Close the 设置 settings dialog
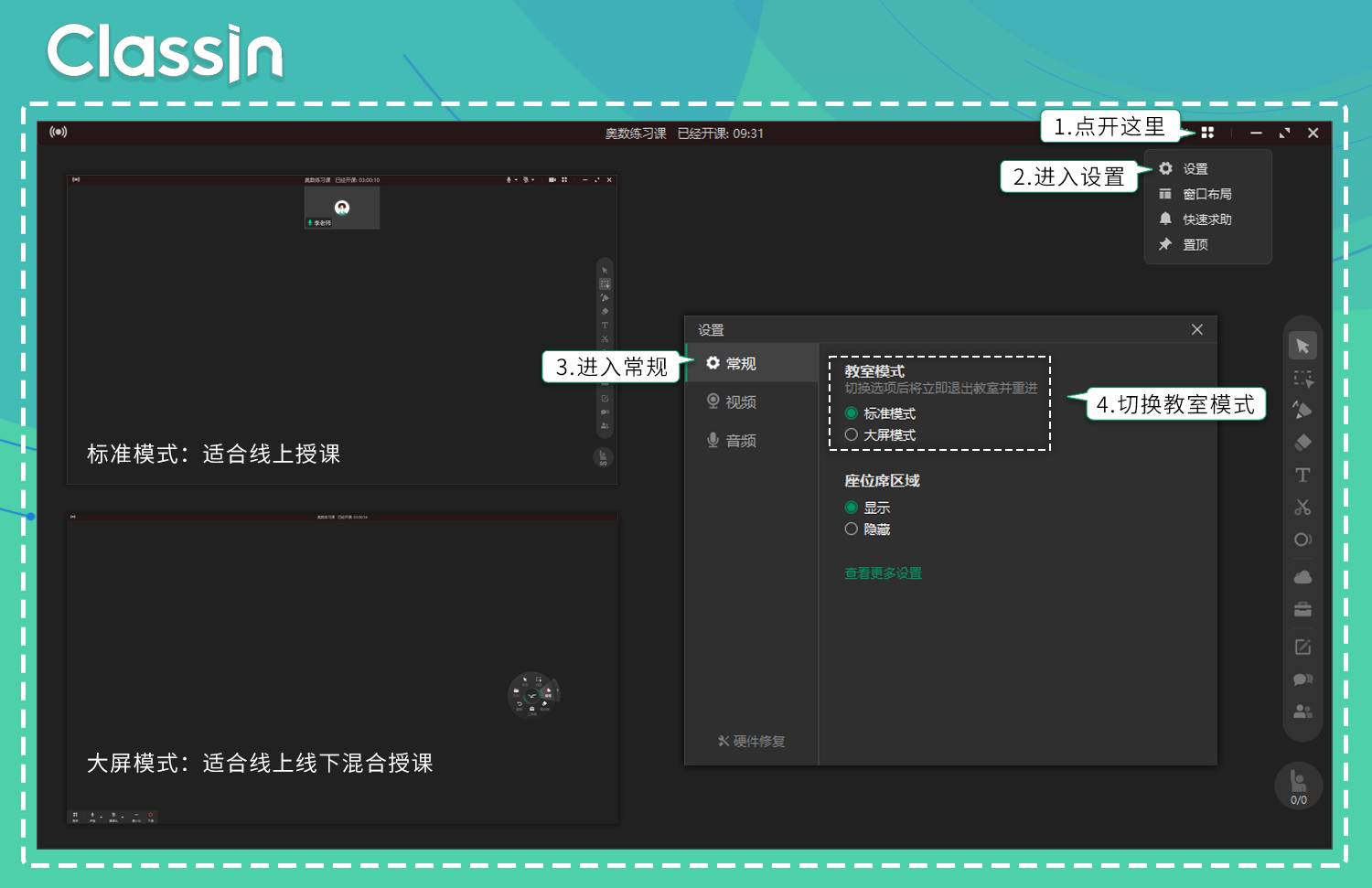Image resolution: width=1372 pixels, height=888 pixels. (1197, 329)
